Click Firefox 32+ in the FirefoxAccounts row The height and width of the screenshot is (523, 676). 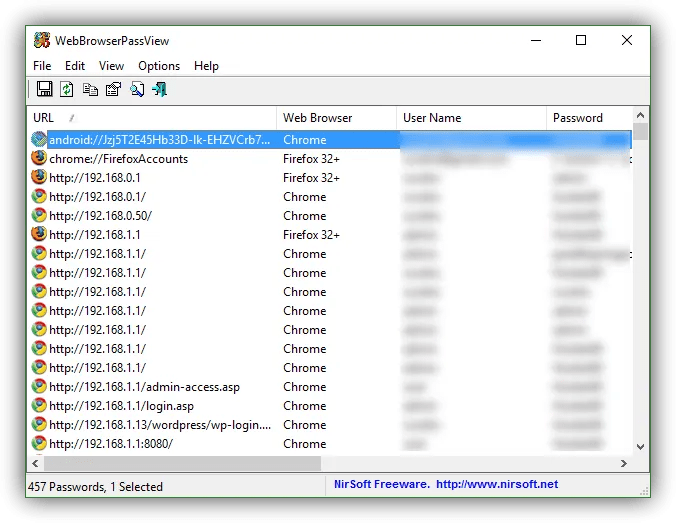point(311,159)
